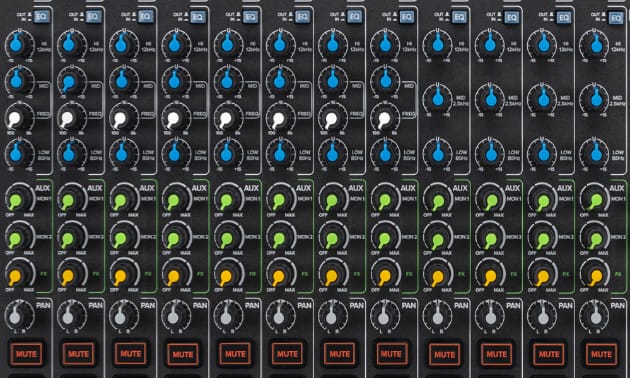This screenshot has height=378, width=630.
Task: Mute the first channel strip
Action: (26, 354)
